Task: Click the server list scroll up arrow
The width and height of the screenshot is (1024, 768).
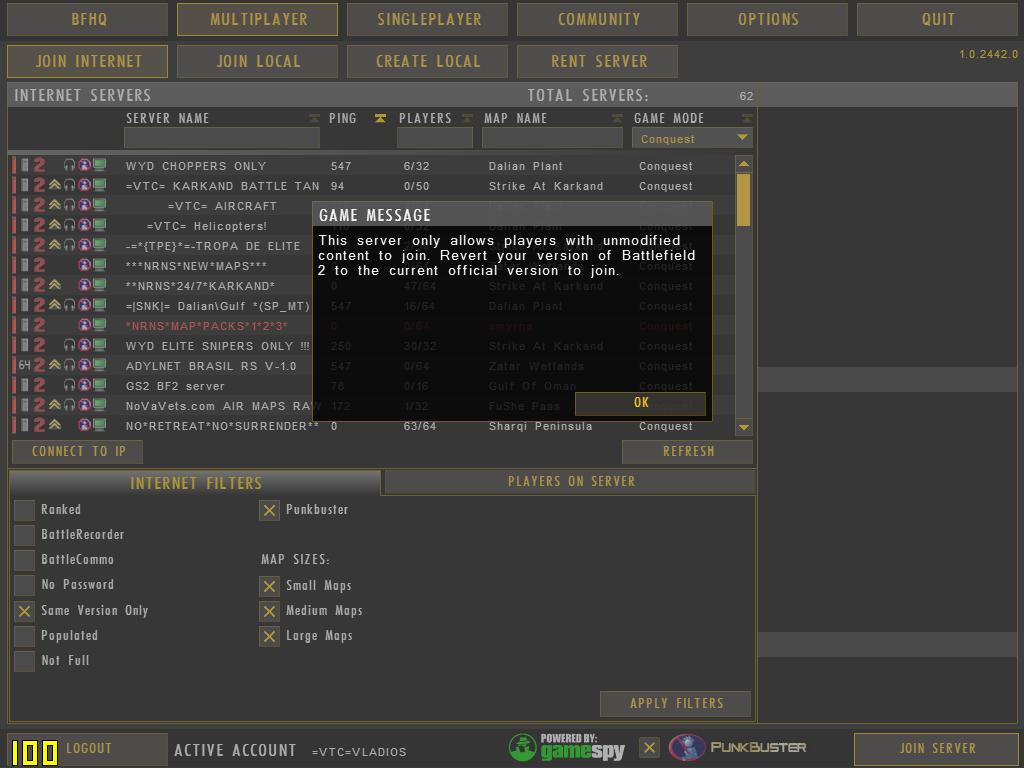Action: [x=743, y=163]
